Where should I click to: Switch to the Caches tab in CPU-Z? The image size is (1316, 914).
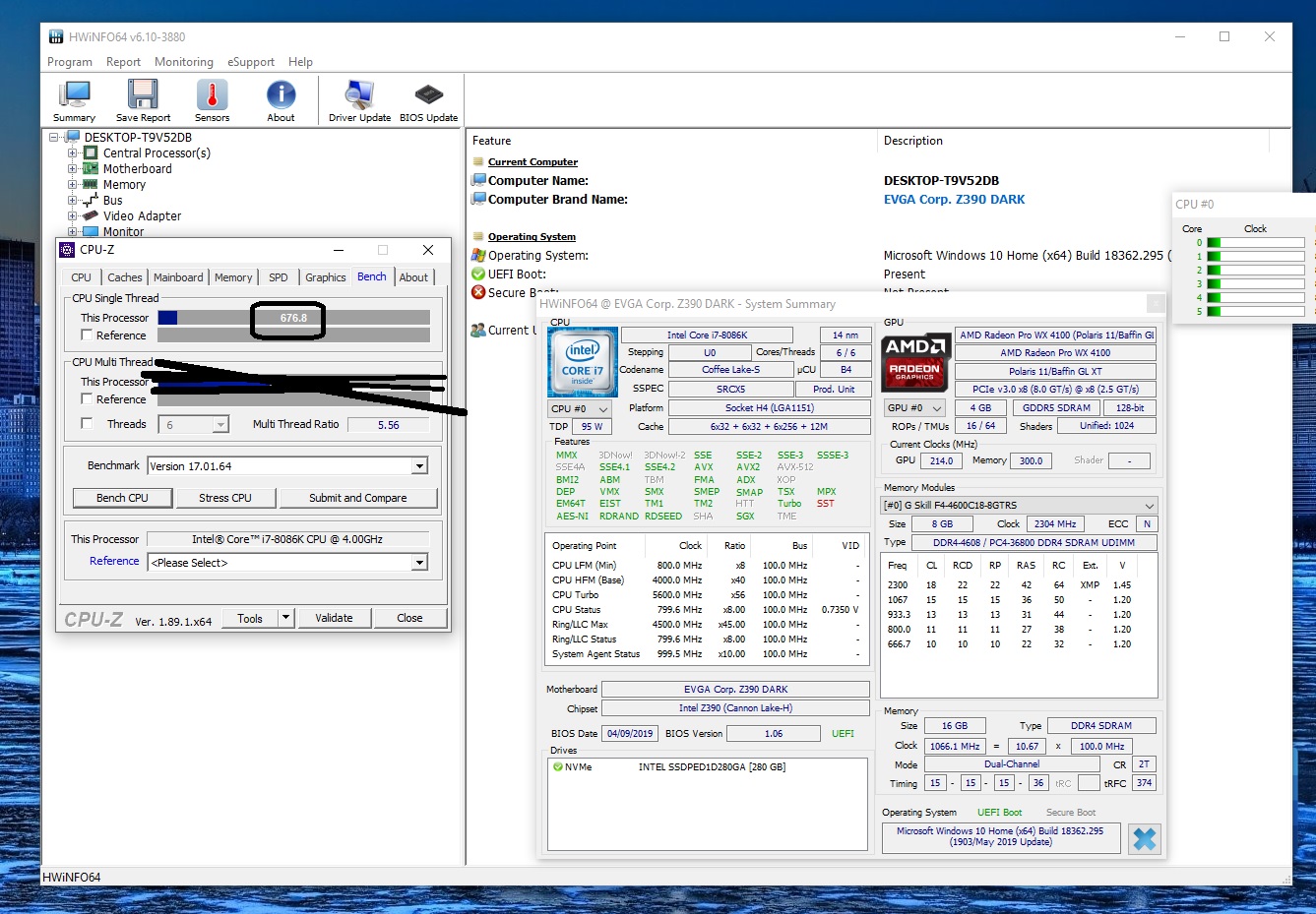[x=125, y=277]
